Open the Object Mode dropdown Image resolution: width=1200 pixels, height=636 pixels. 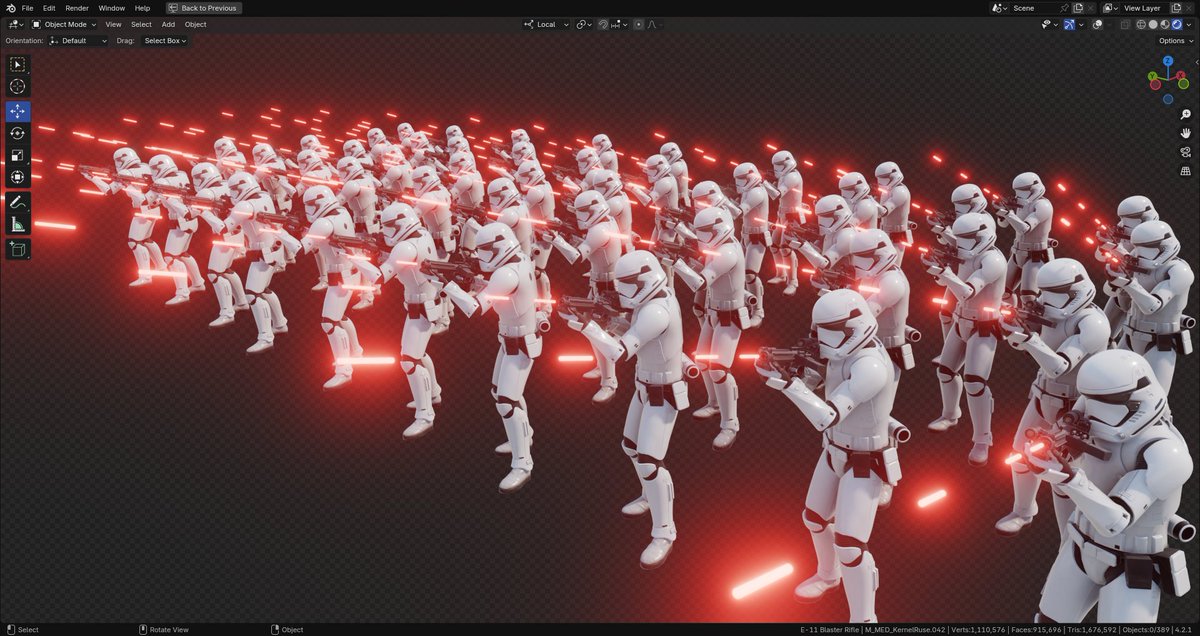pos(64,24)
